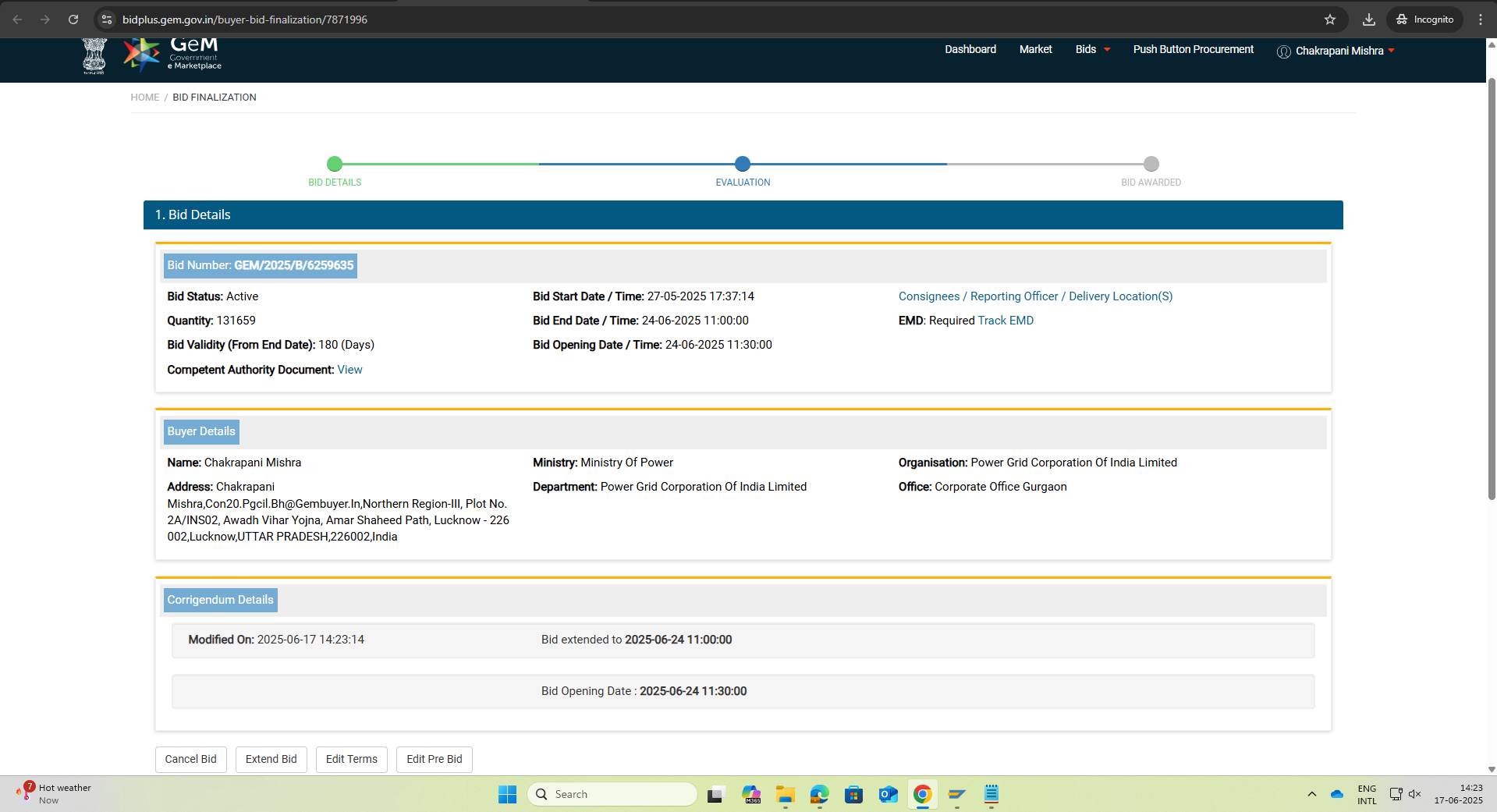Open Dashboard menu item
The height and width of the screenshot is (812, 1497).
pyautogui.click(x=970, y=49)
